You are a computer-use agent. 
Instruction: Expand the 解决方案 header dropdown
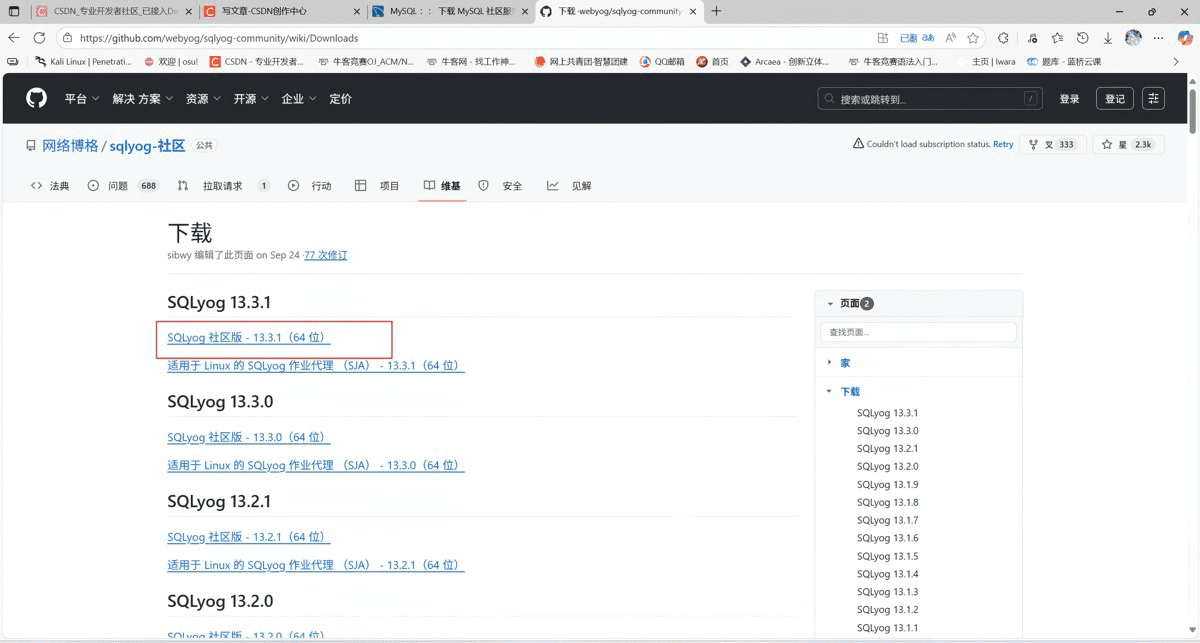click(142, 99)
